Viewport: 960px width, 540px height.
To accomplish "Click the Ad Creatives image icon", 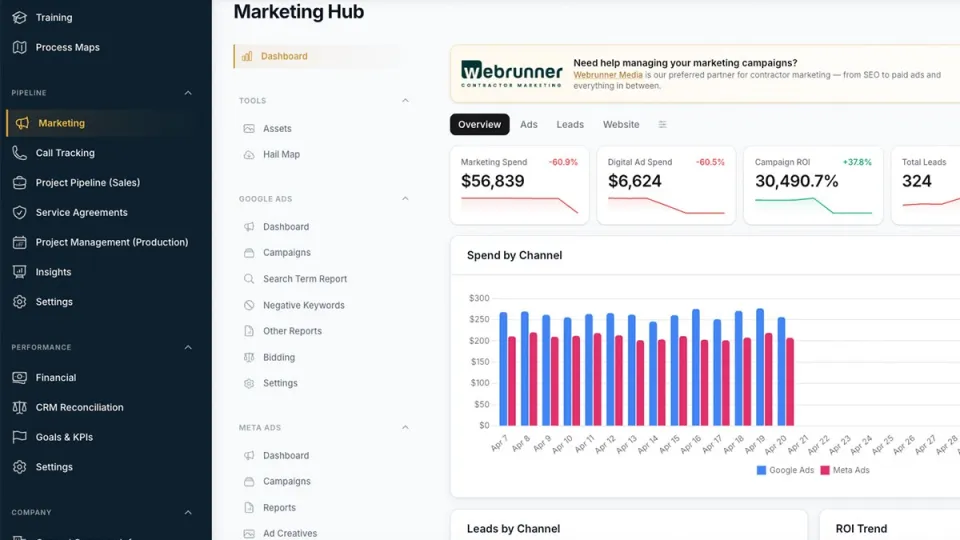I will (249, 534).
